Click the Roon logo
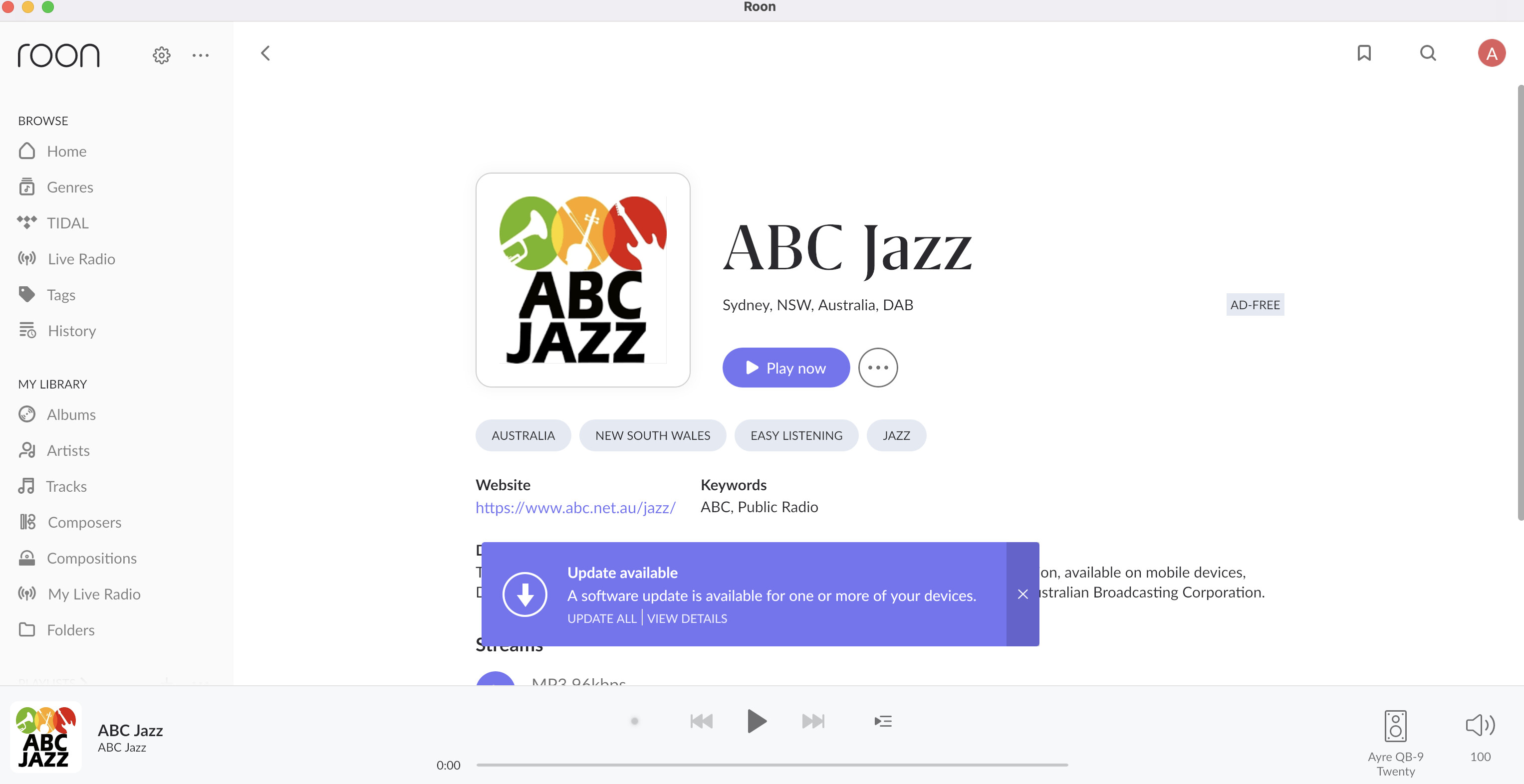1524x784 pixels. [x=58, y=55]
